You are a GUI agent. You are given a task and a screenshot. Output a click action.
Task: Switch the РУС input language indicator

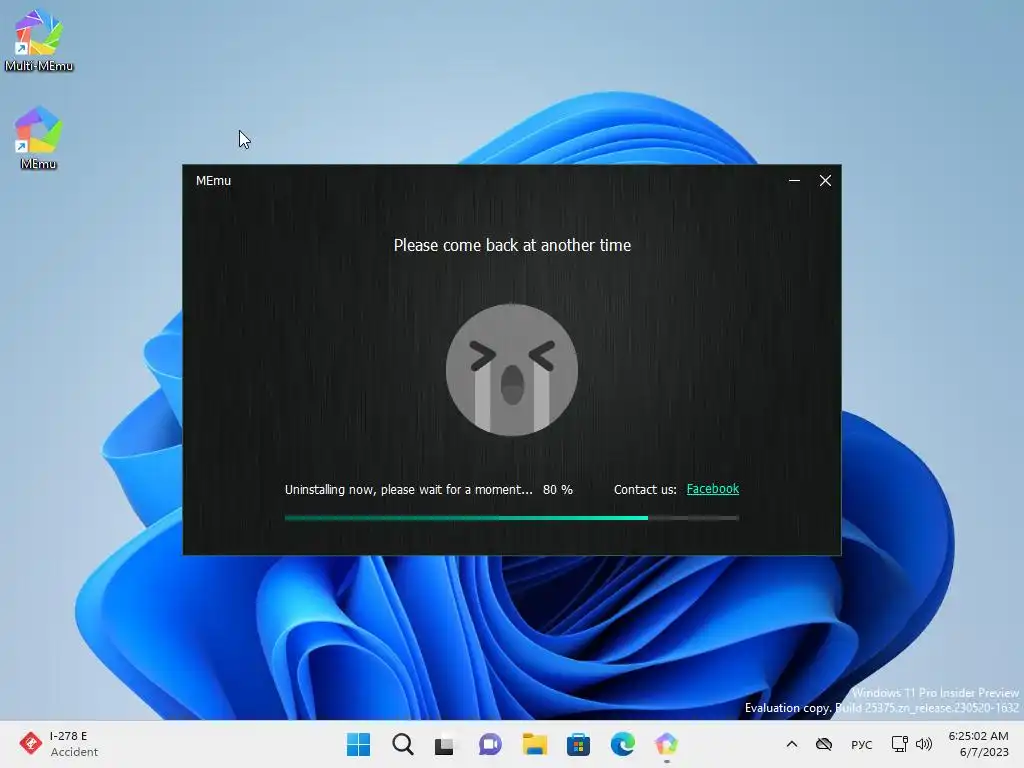pyautogui.click(x=861, y=744)
